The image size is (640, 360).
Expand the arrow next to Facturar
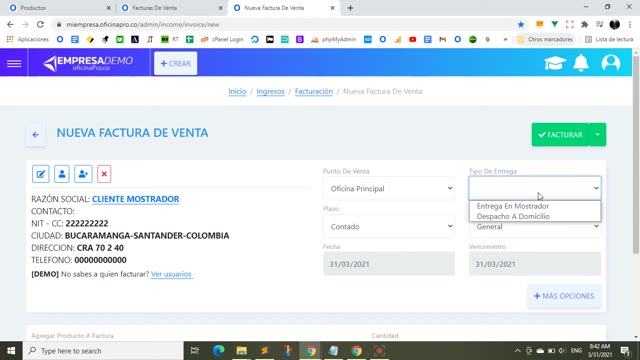point(598,135)
